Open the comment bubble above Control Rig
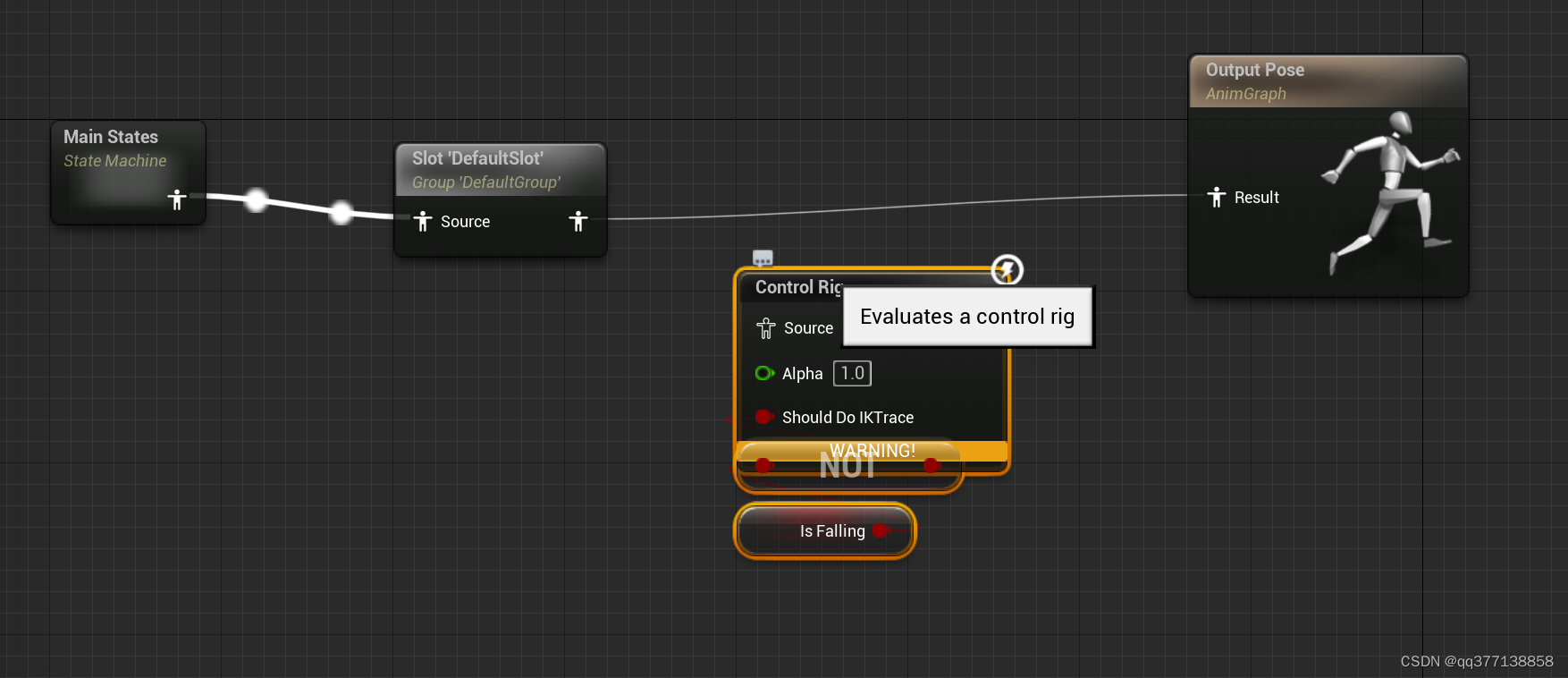1568x678 pixels. click(763, 258)
